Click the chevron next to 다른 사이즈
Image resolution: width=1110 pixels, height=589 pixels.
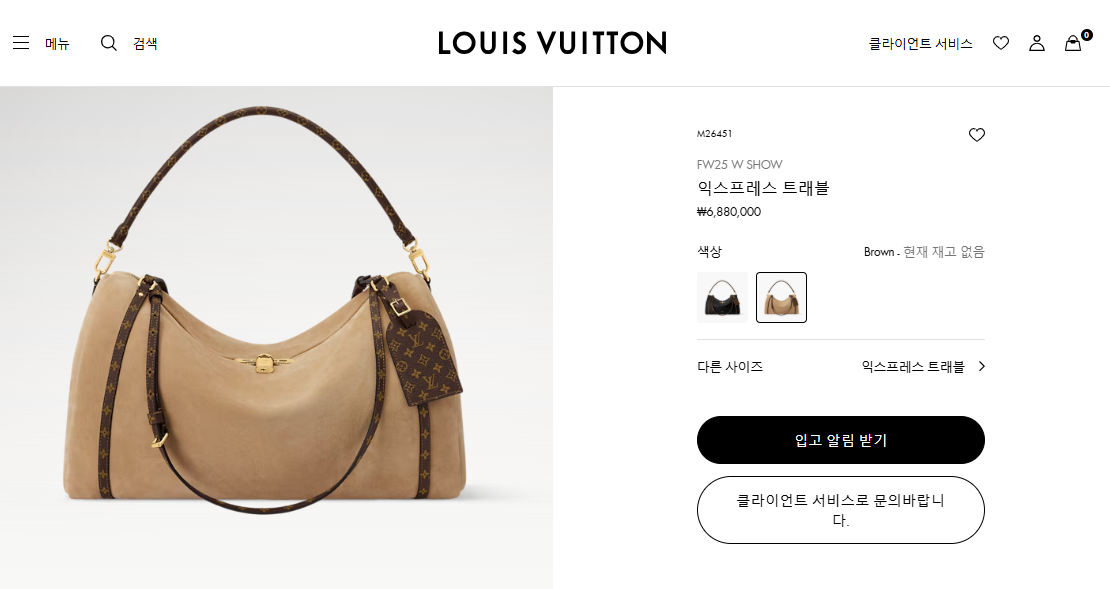[x=981, y=366]
